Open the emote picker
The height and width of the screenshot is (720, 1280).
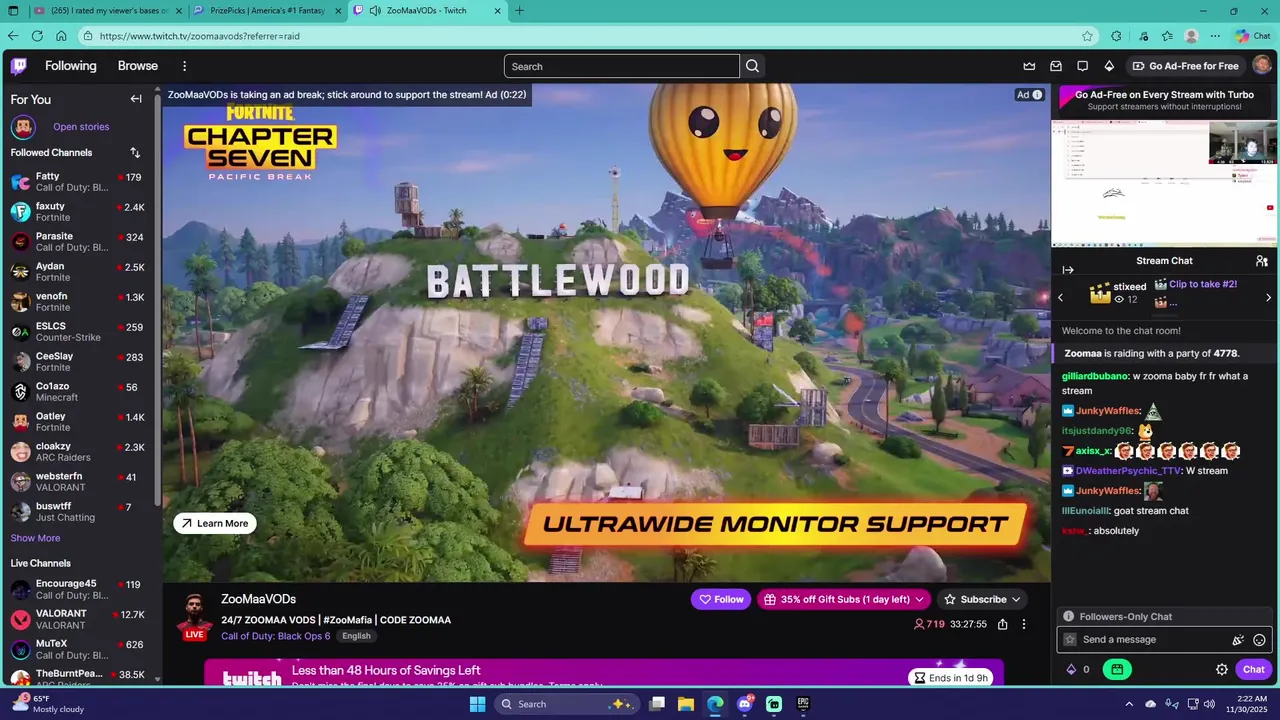pyautogui.click(x=1259, y=640)
